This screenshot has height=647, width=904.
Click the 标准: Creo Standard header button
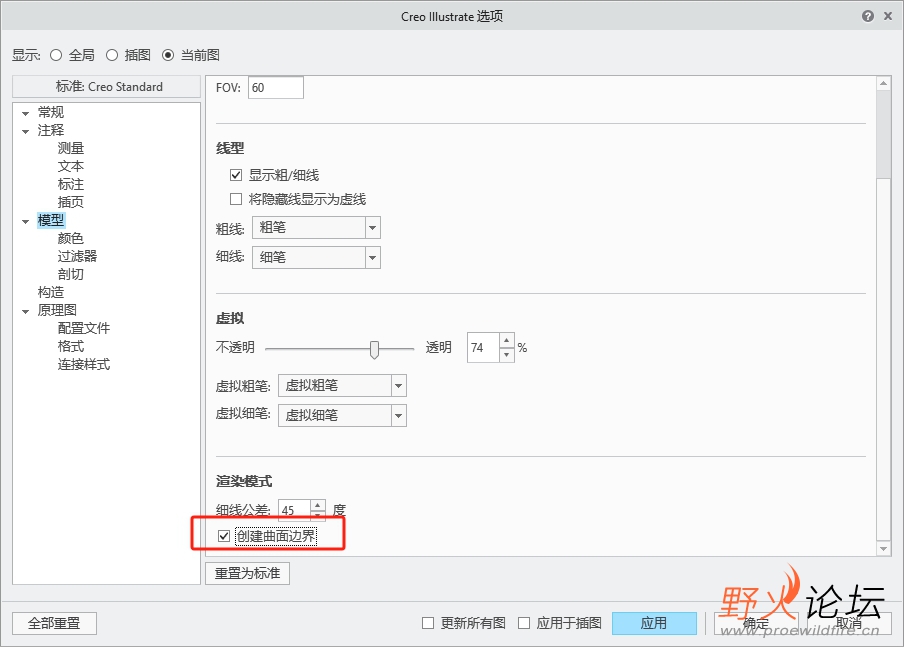coord(107,86)
